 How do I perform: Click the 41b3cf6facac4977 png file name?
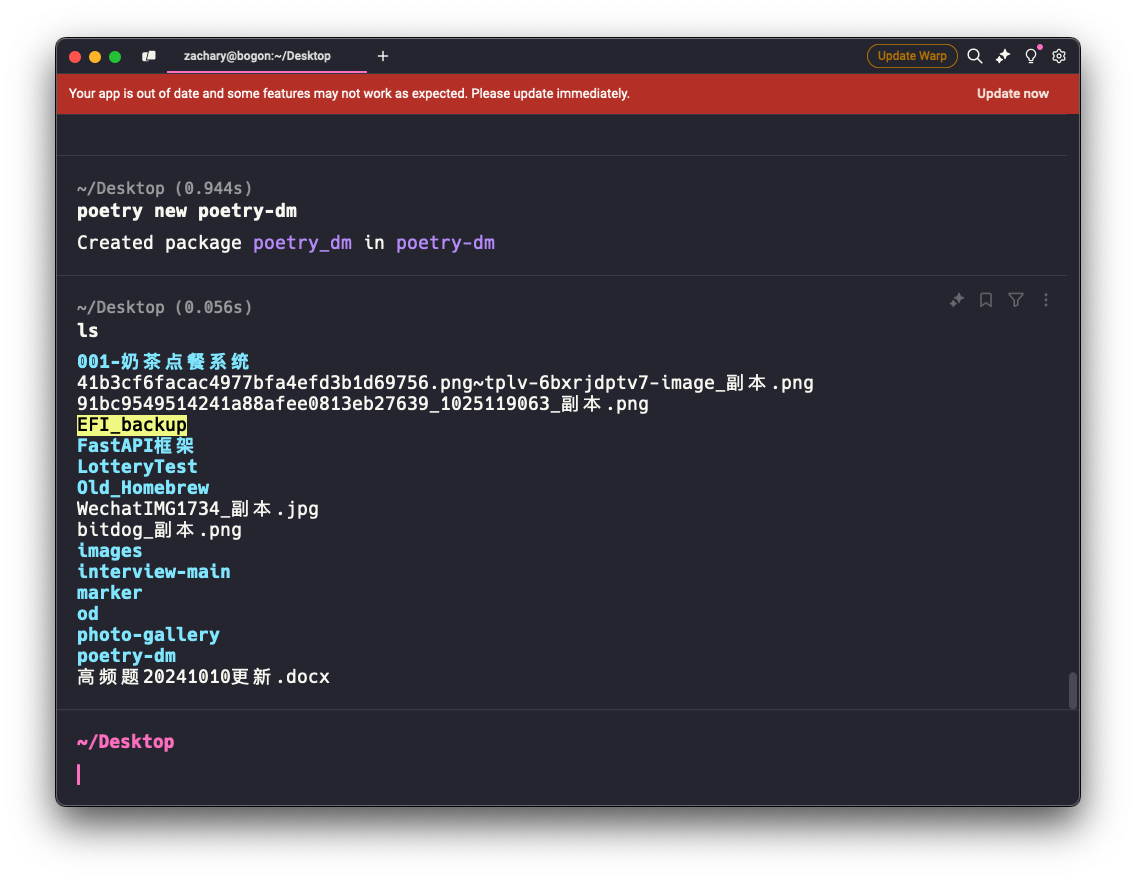tap(445, 382)
